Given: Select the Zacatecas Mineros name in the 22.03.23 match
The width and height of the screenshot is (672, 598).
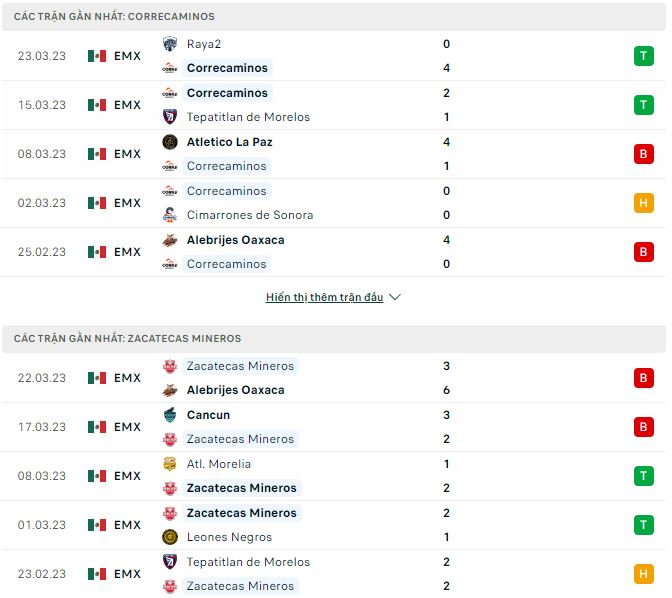Looking at the screenshot, I should [x=241, y=366].
